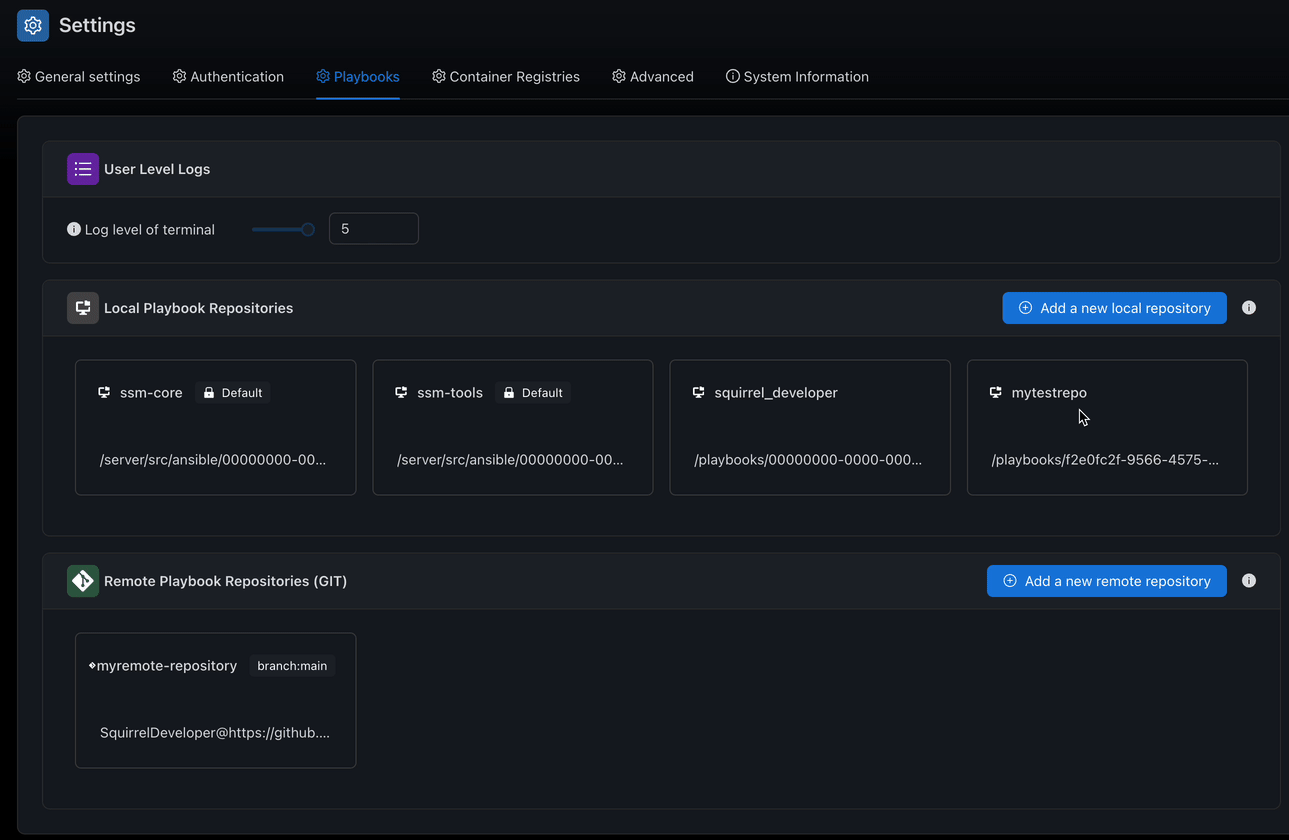Image resolution: width=1289 pixels, height=840 pixels.
Task: Open the Container Registries tab
Action: pyautogui.click(x=506, y=77)
